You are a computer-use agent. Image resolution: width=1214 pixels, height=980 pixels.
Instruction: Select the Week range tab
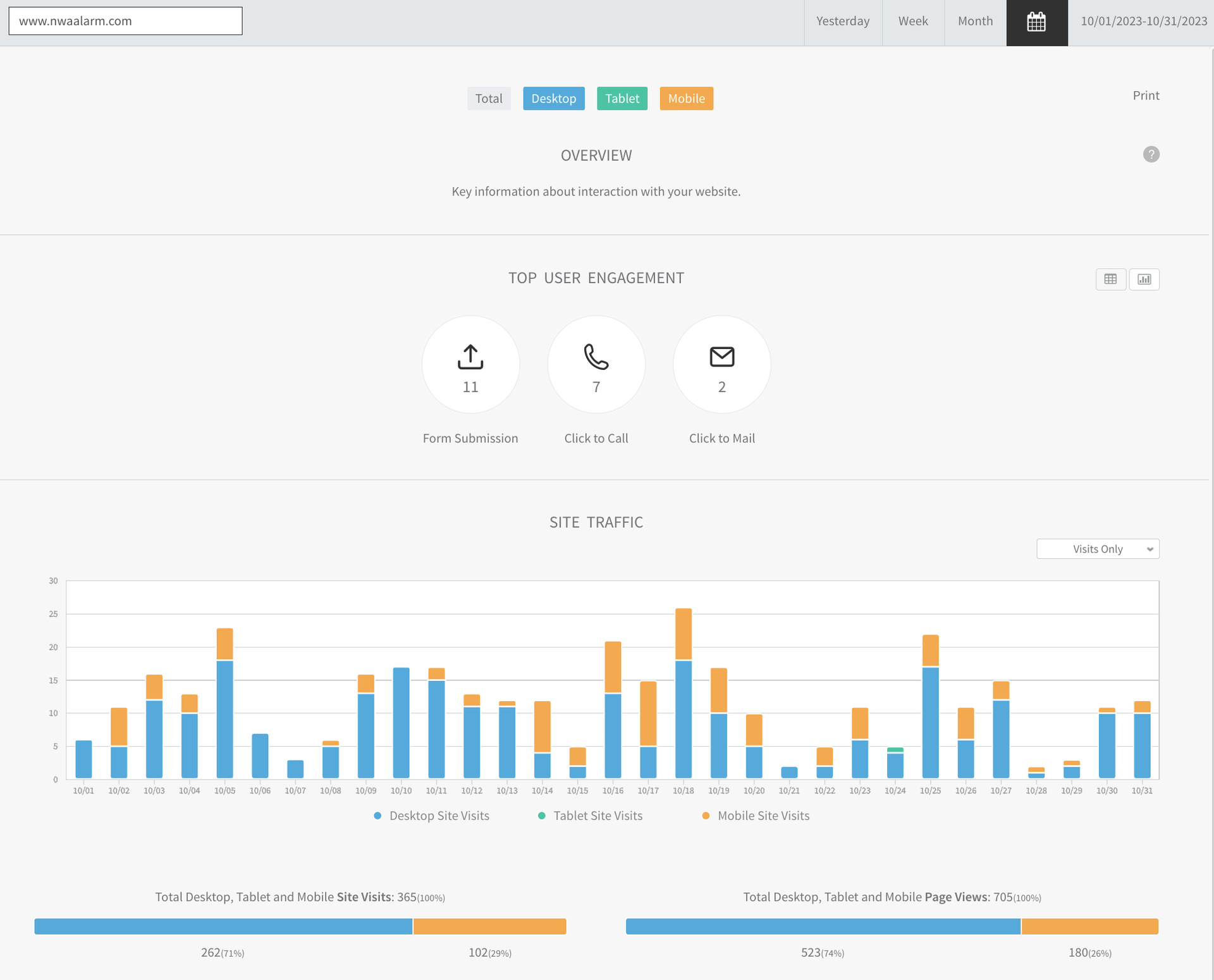(912, 21)
